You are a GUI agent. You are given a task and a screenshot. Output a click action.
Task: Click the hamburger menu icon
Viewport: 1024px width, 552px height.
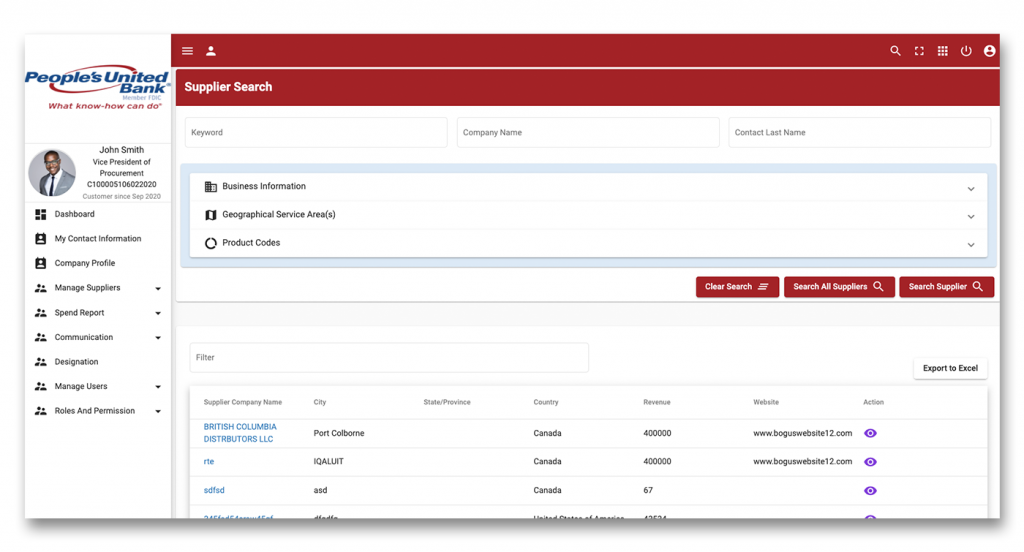pos(187,51)
